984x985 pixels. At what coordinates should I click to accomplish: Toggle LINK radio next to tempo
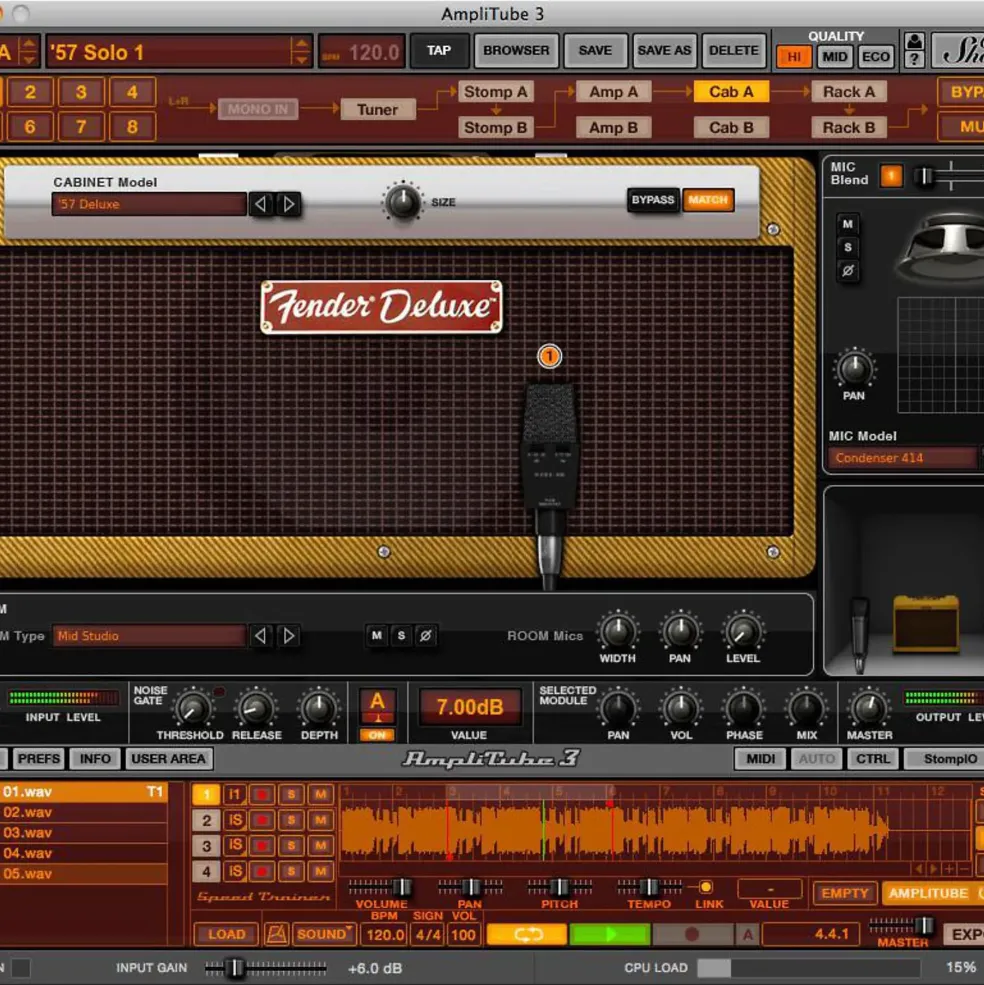[x=706, y=887]
